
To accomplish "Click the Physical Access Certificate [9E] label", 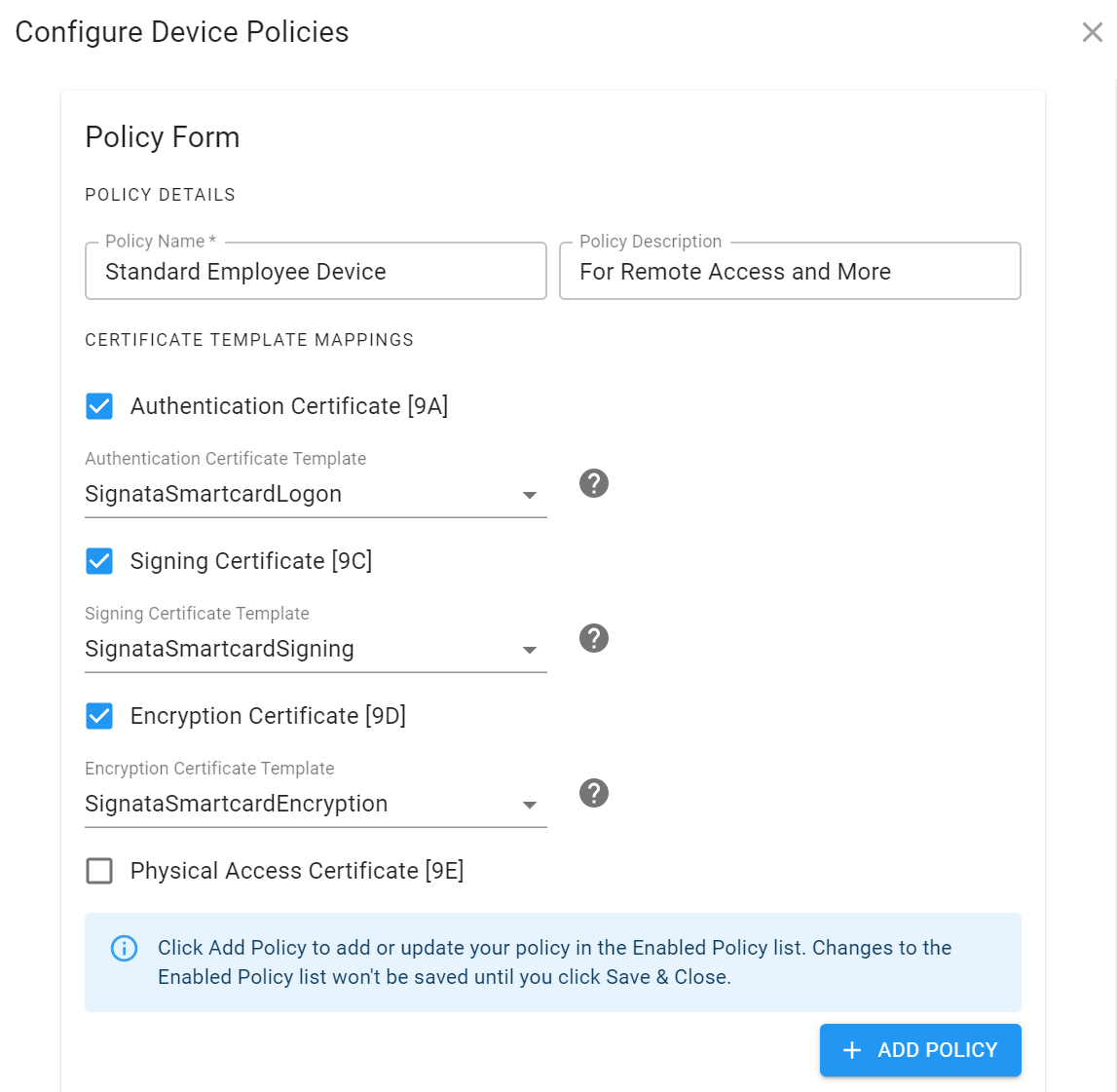I will coord(297,871).
